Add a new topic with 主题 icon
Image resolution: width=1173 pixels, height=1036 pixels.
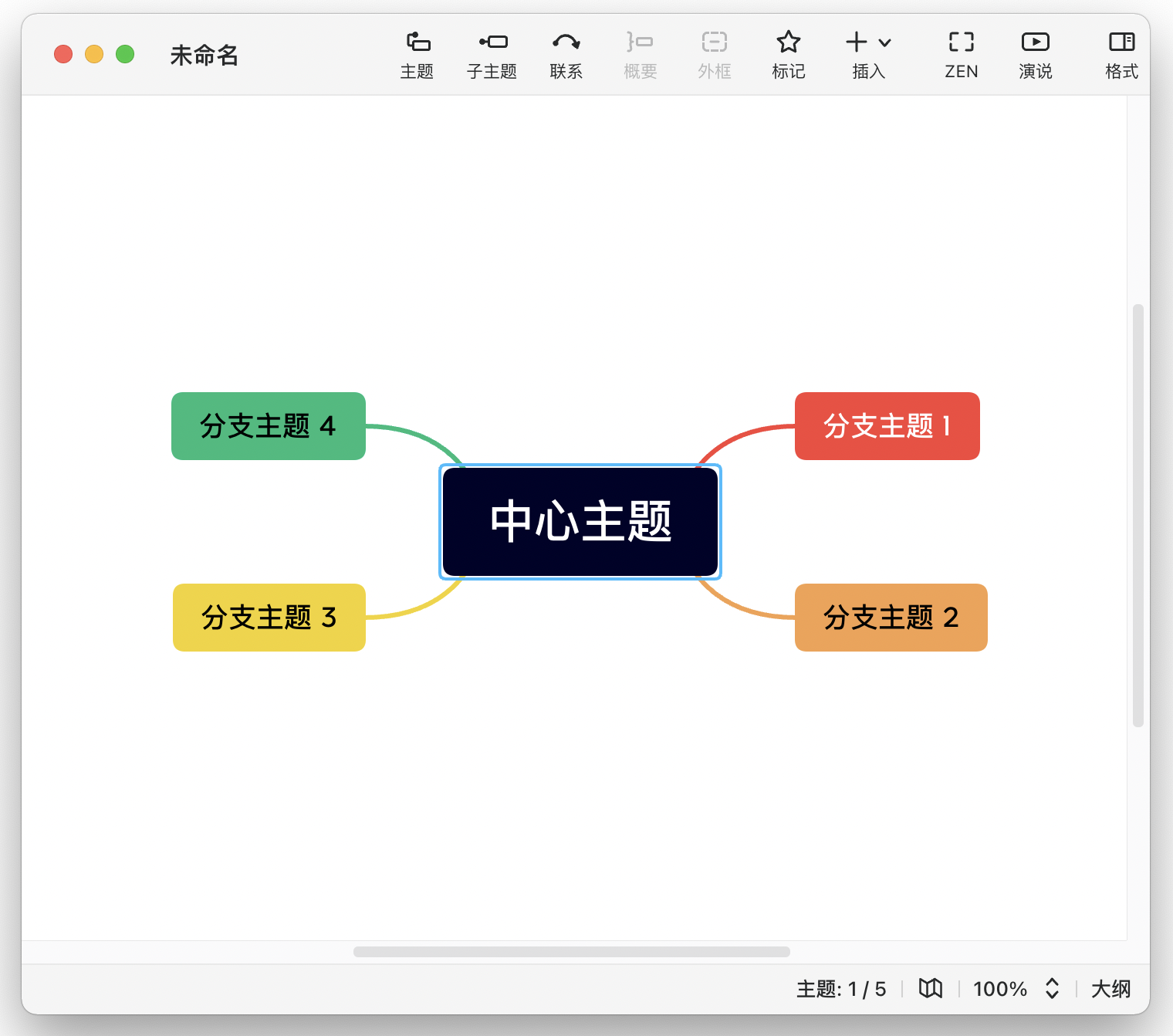[x=417, y=42]
